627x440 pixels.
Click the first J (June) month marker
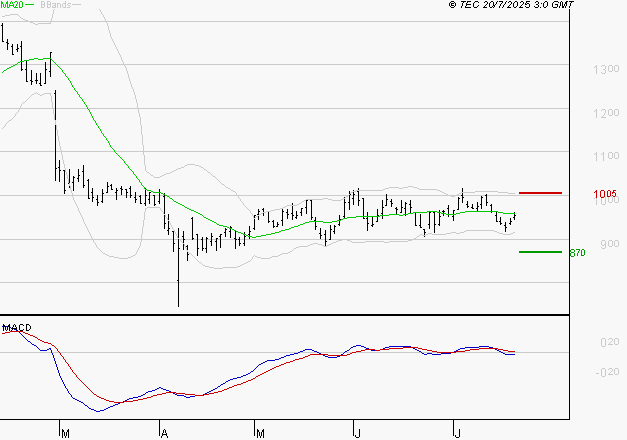coord(357,433)
